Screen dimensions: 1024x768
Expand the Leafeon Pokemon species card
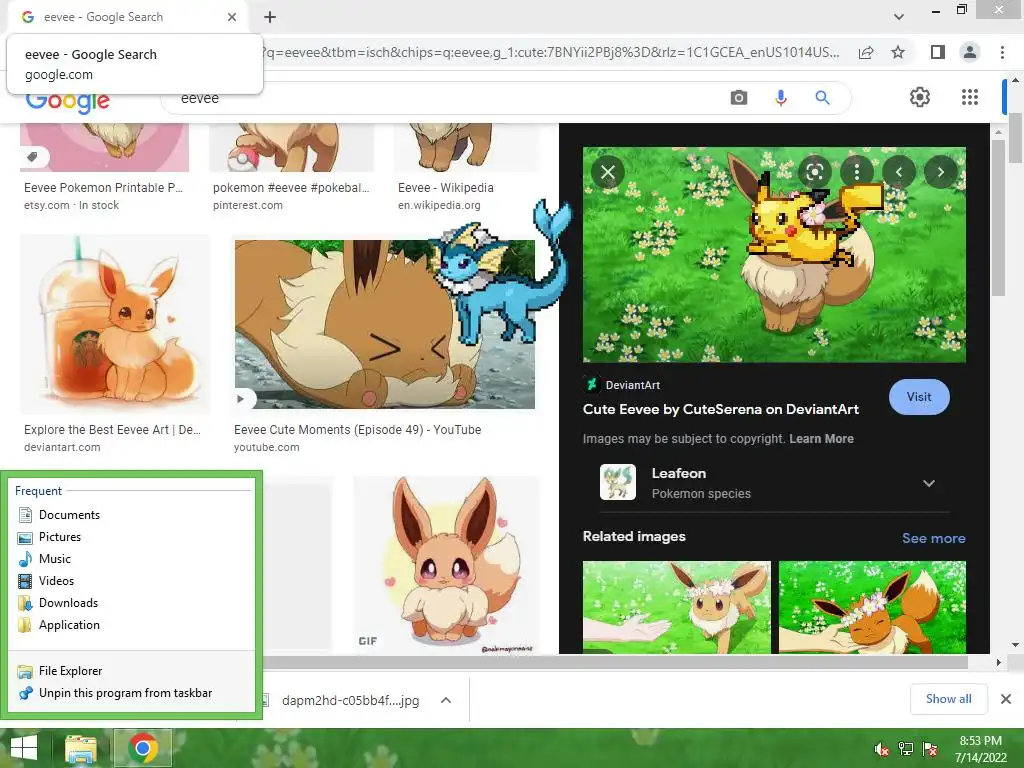(929, 483)
